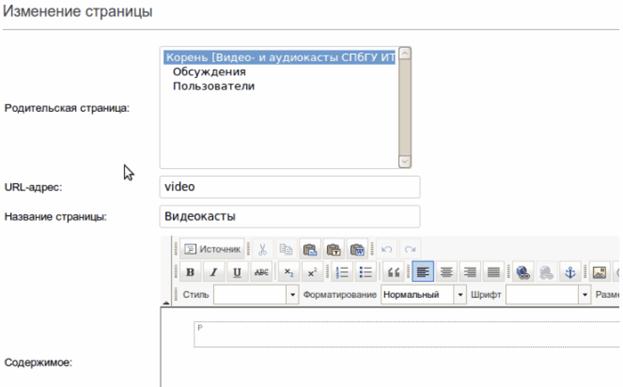Apply Superscript formatting

tap(312, 272)
